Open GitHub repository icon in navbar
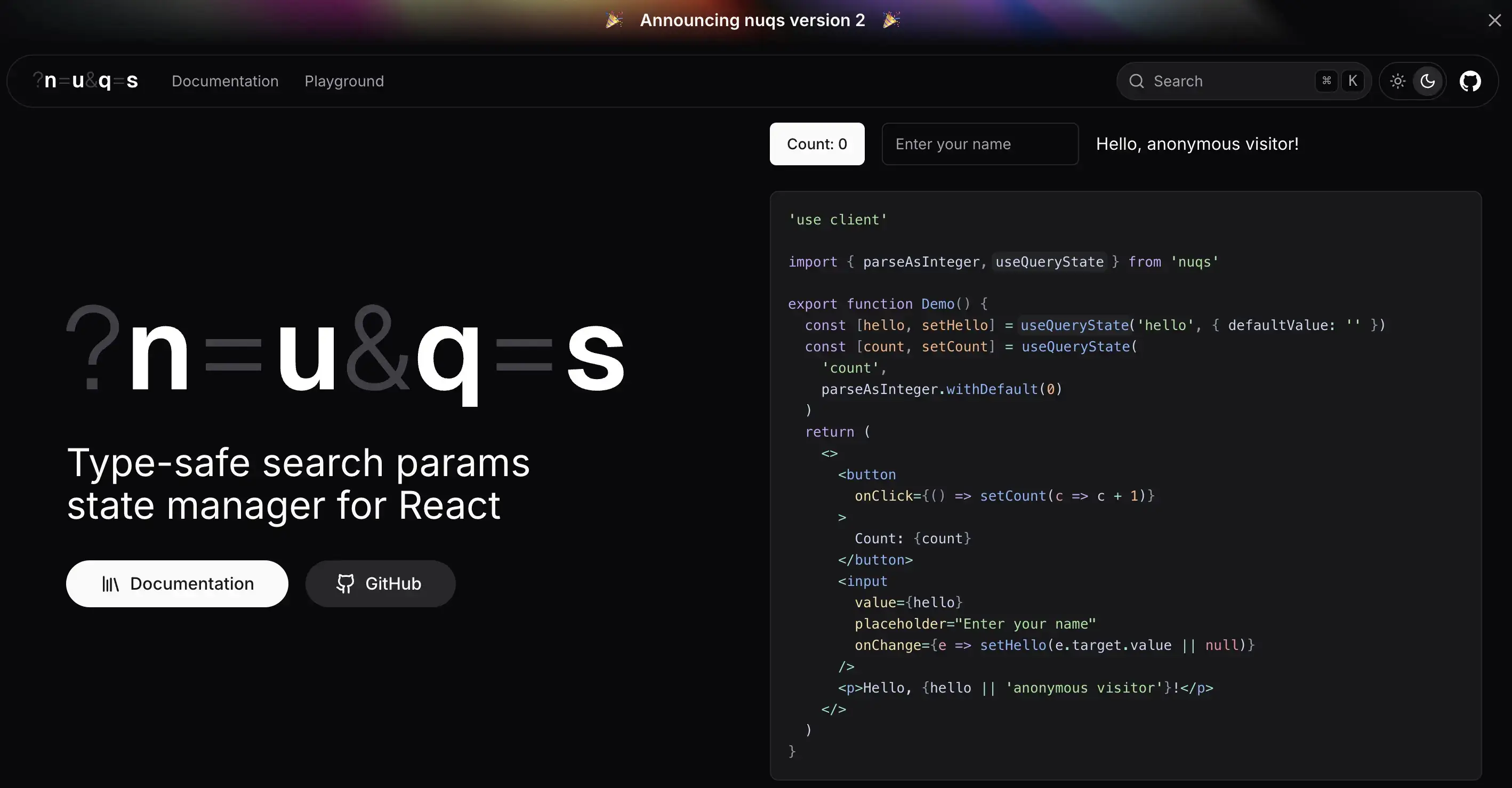Image resolution: width=1512 pixels, height=788 pixels. point(1470,81)
